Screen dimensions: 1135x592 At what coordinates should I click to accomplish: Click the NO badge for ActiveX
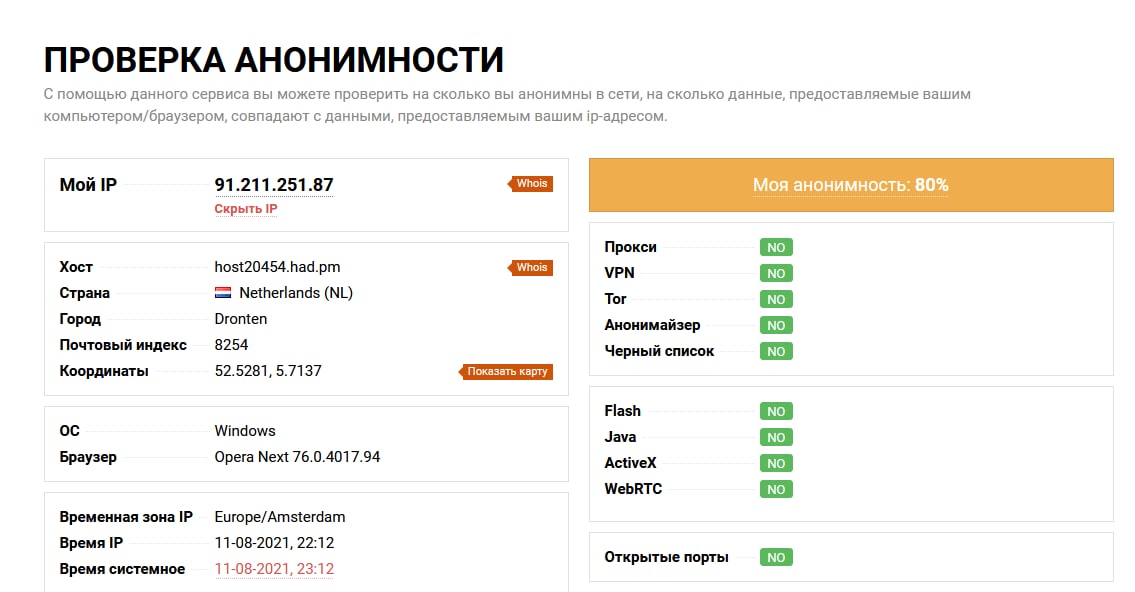click(776, 463)
